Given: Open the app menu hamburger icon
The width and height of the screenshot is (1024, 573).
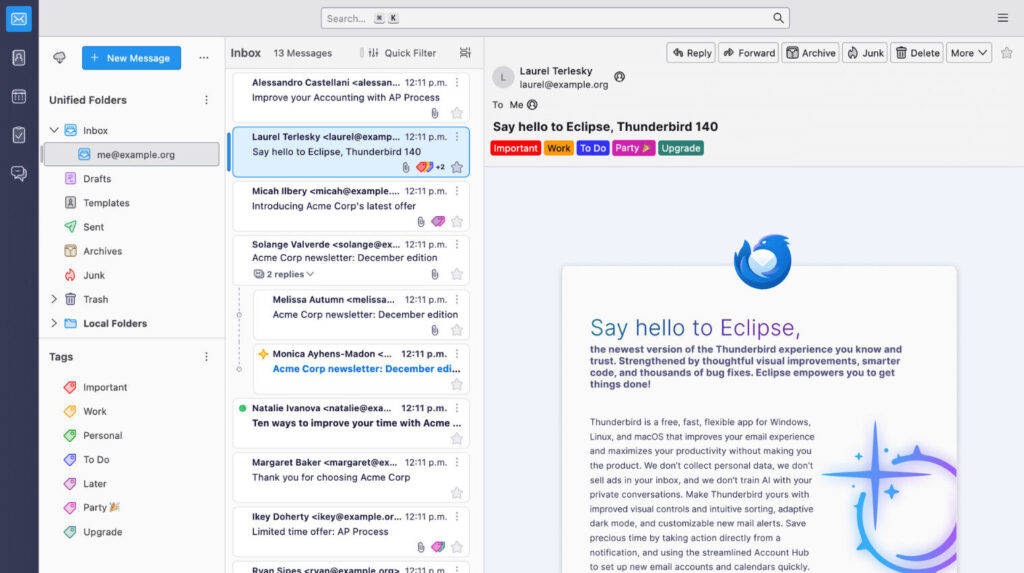Looking at the screenshot, I should pyautogui.click(x=1002, y=18).
